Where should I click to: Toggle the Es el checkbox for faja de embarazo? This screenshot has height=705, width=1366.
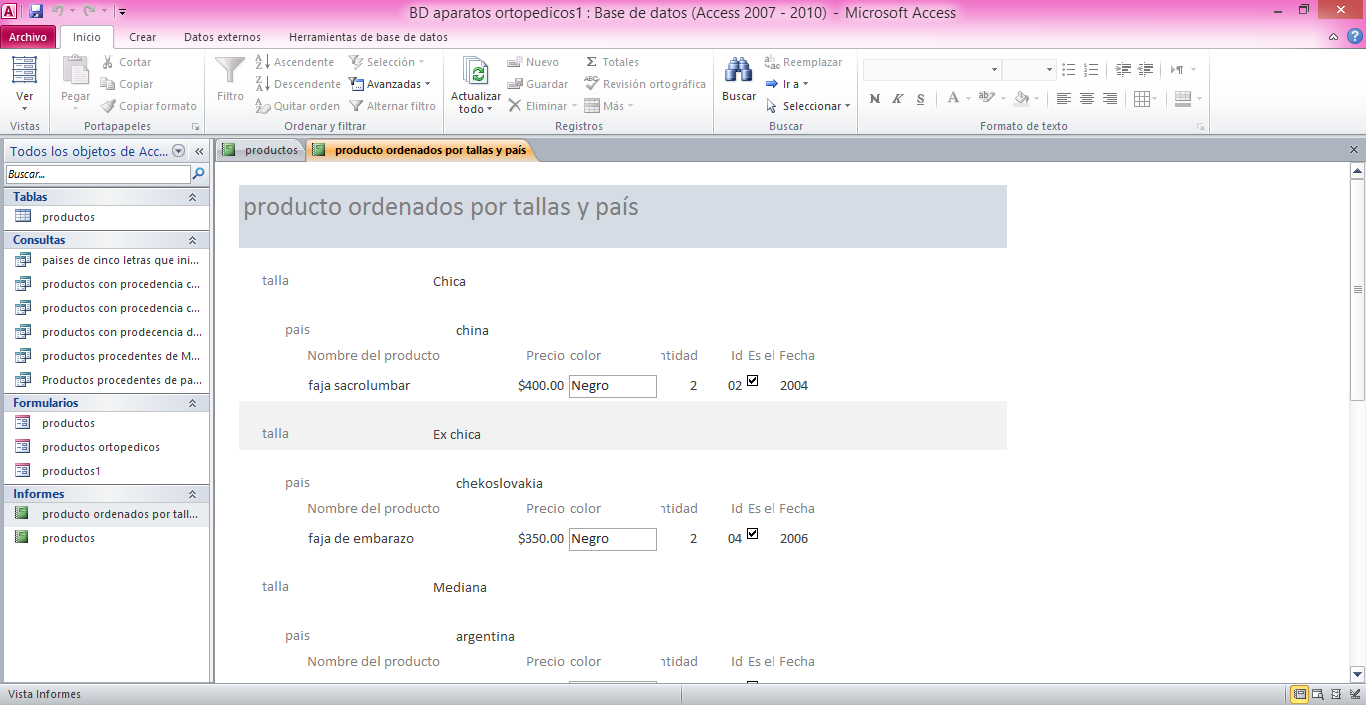click(x=752, y=532)
